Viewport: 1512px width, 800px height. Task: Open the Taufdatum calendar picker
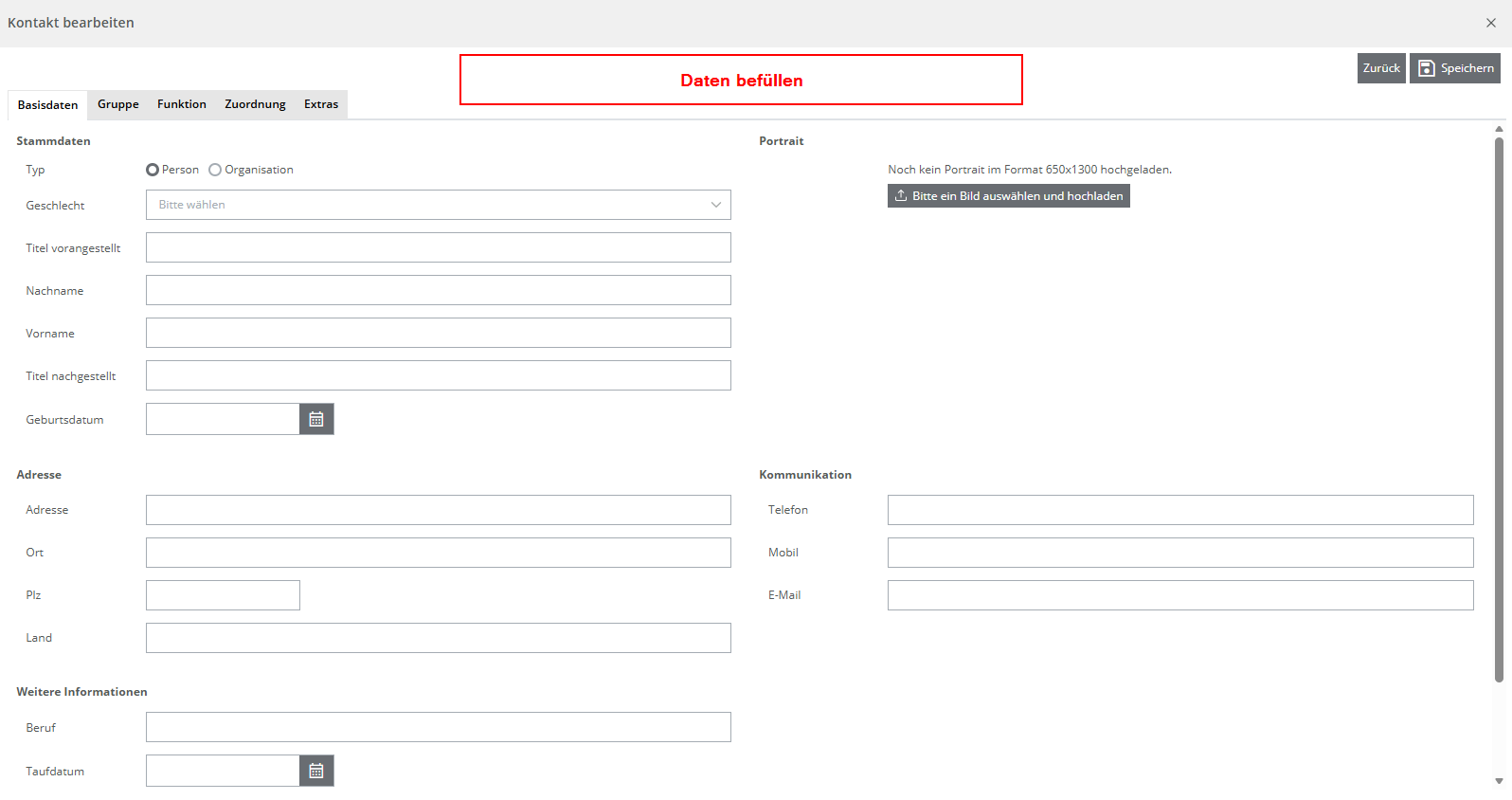click(316, 771)
